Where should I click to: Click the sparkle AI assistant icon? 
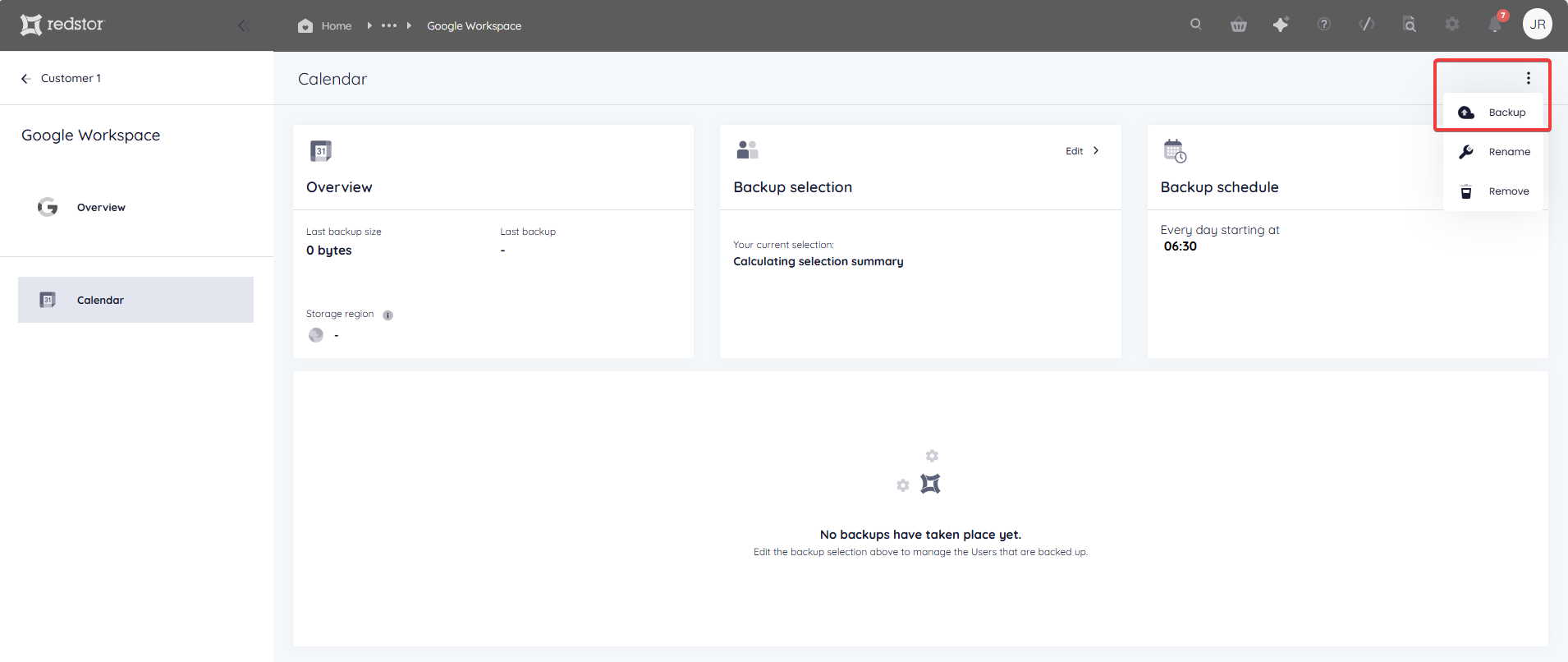point(1281,25)
